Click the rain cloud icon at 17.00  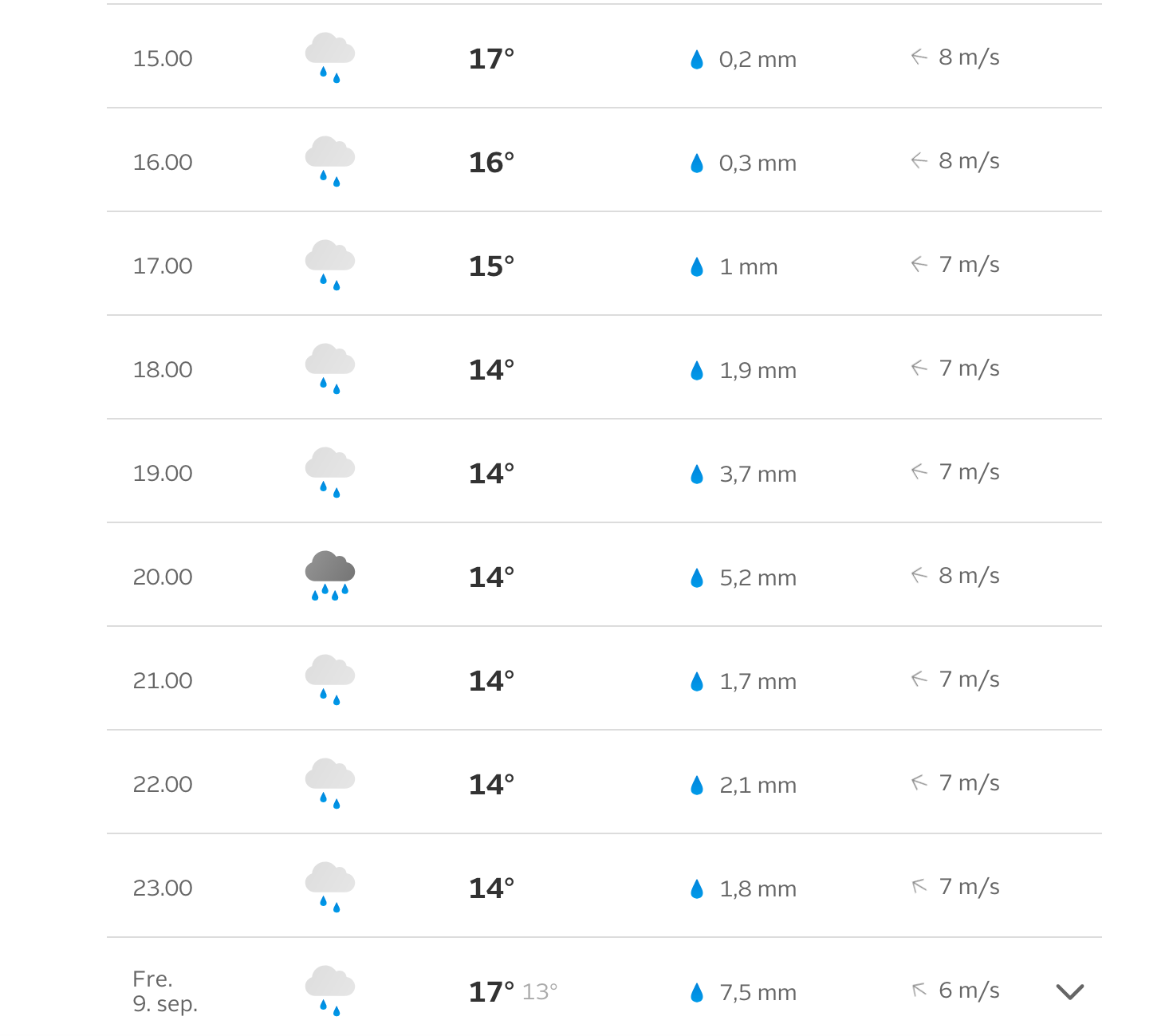(x=330, y=266)
